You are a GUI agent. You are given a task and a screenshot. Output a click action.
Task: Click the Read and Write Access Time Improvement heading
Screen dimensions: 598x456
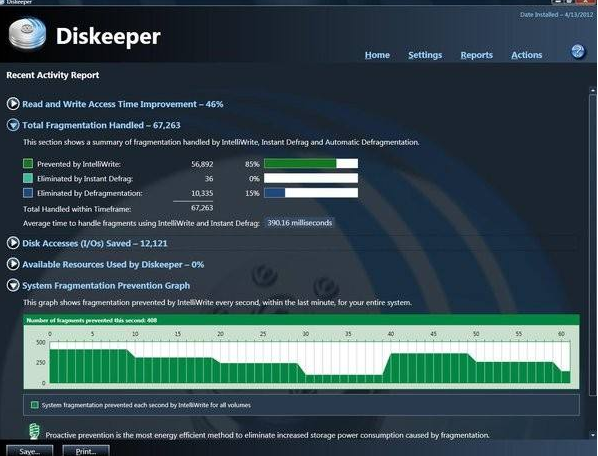(122, 104)
